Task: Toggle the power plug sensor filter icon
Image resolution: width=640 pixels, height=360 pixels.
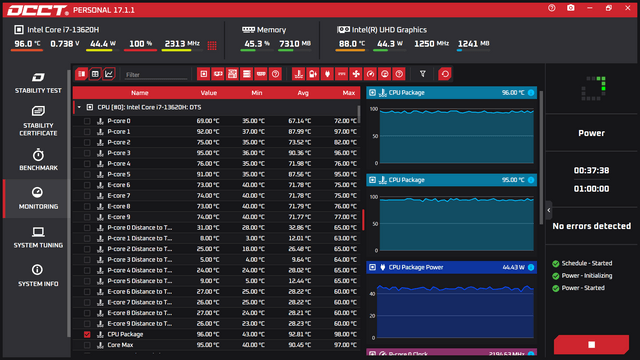Action: tap(327, 74)
